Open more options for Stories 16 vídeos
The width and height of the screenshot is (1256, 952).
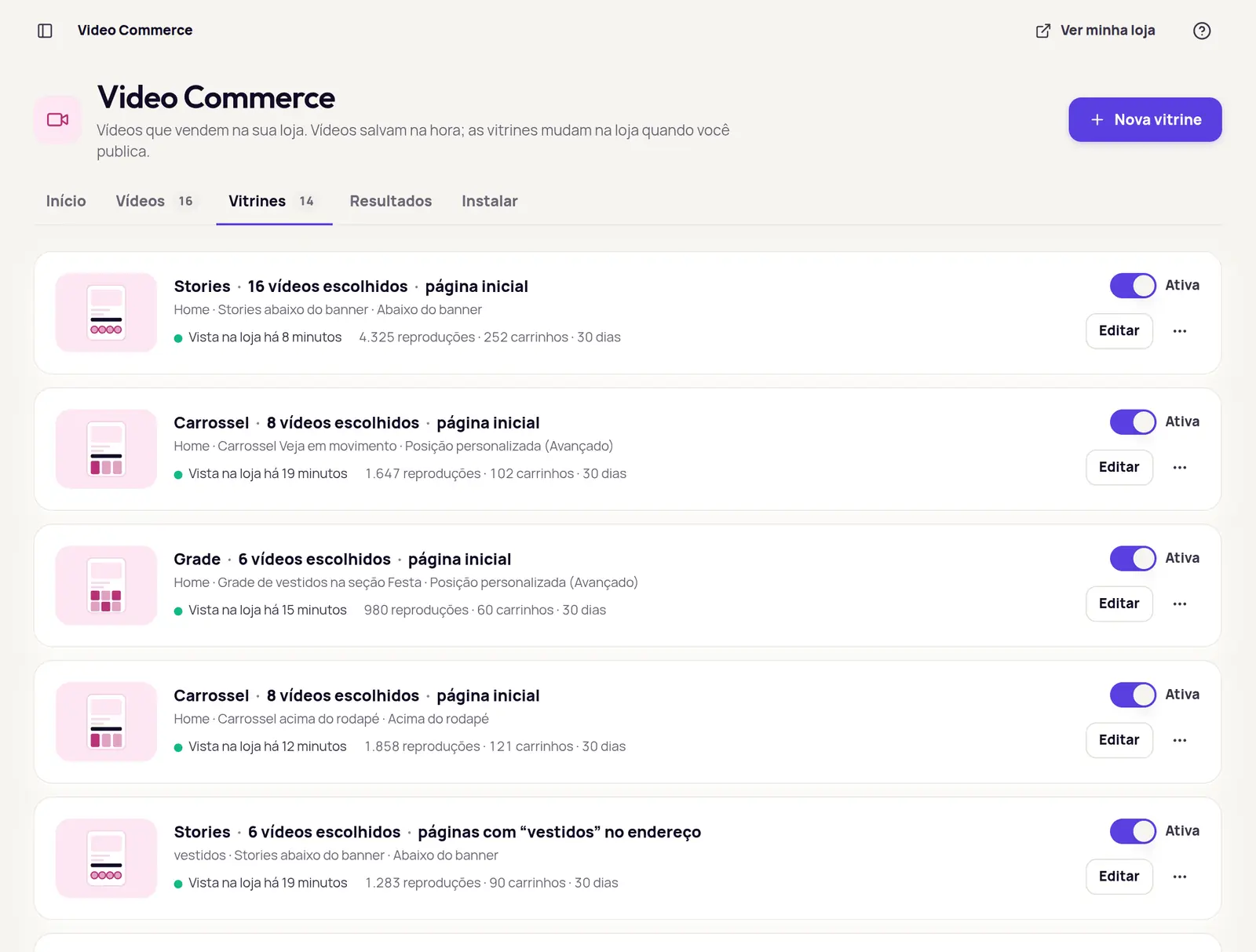click(1179, 331)
